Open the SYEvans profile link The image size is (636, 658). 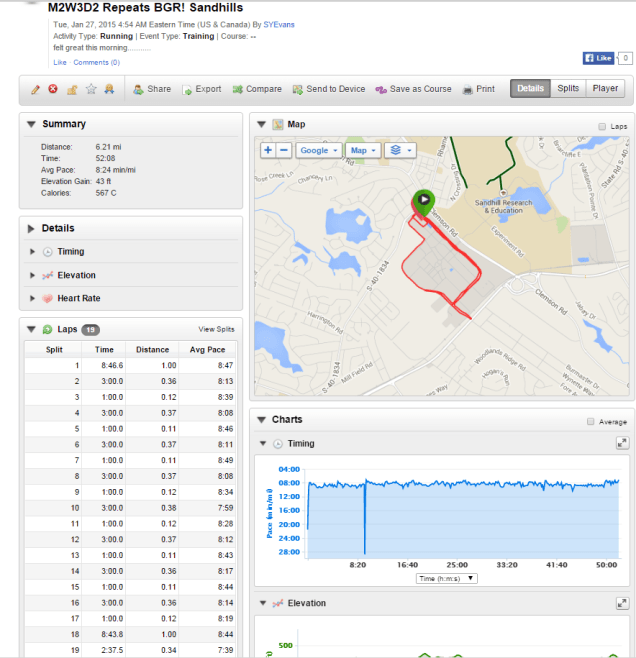coord(283,23)
